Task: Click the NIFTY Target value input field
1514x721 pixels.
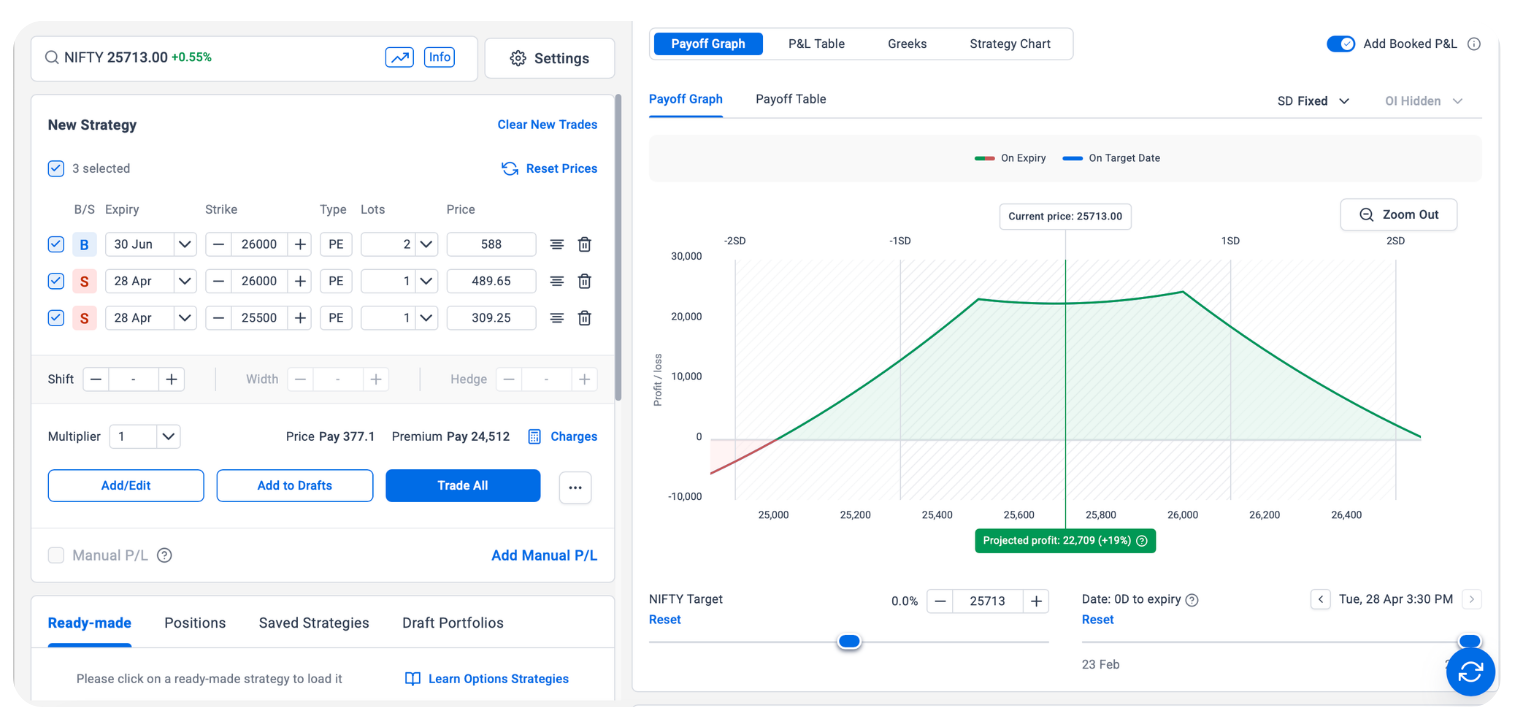Action: pyautogui.click(x=987, y=601)
